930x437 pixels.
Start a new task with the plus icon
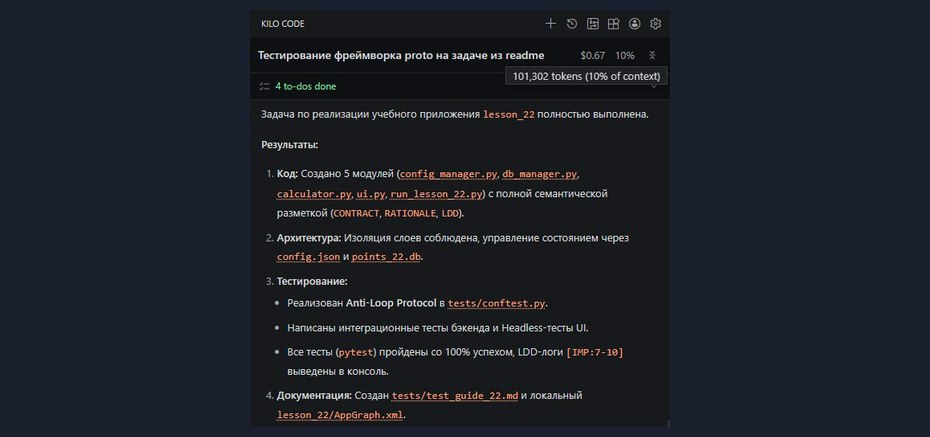550,24
